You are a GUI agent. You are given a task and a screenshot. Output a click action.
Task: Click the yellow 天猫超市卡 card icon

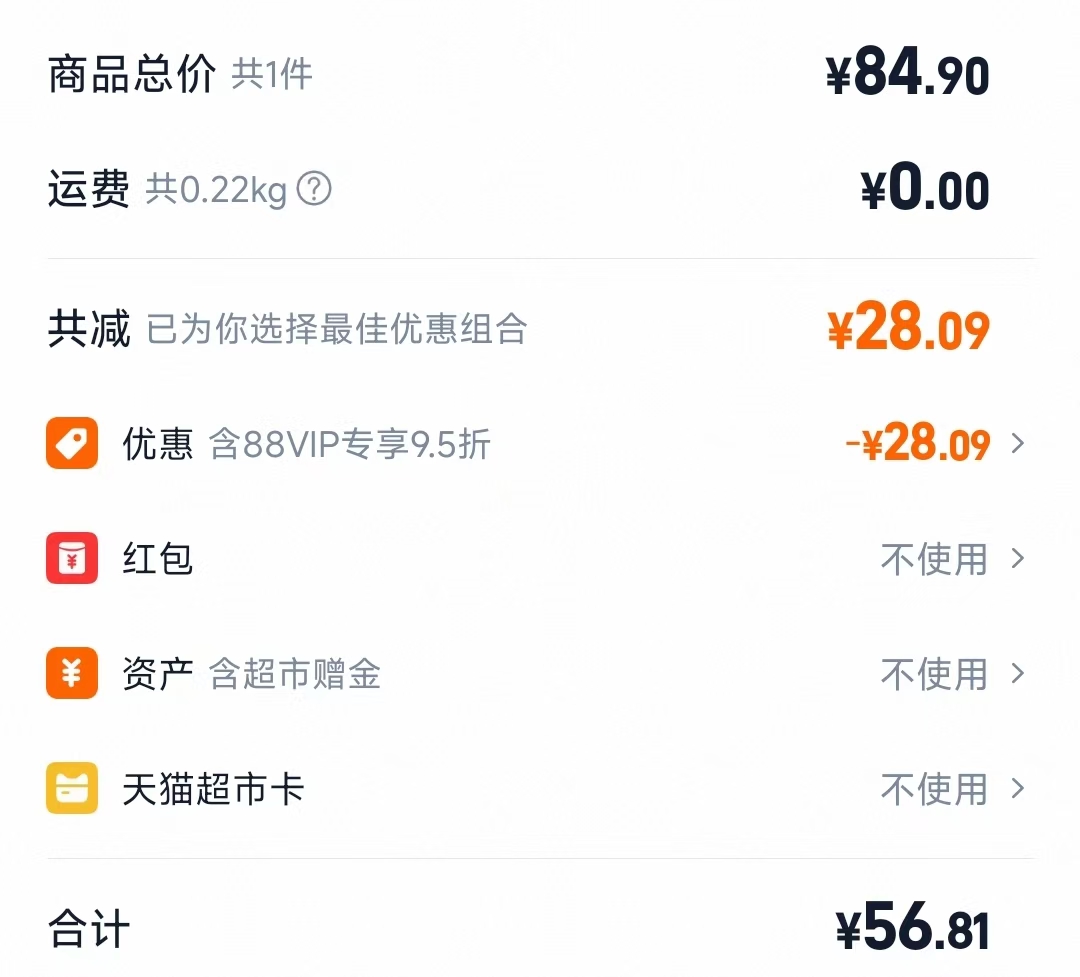pyautogui.click(x=71, y=789)
